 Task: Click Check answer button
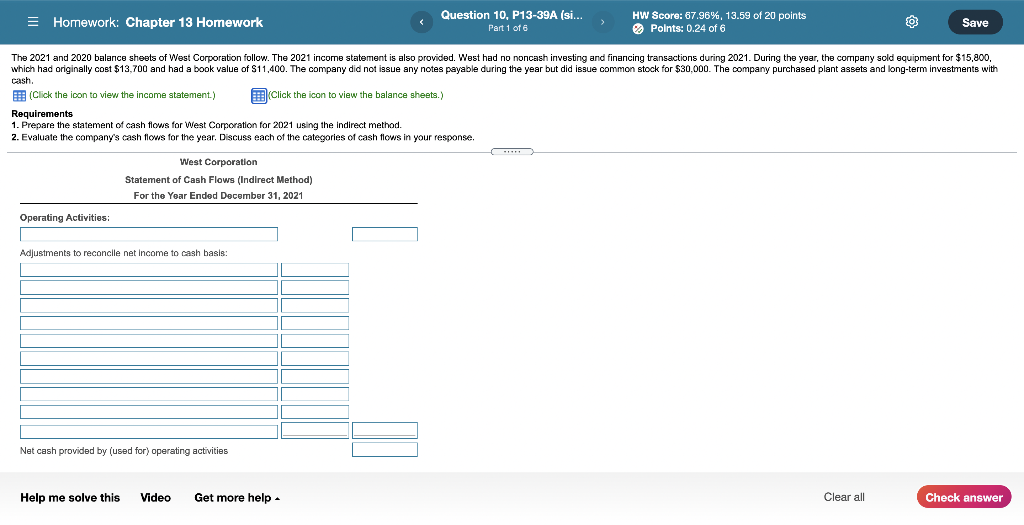(x=964, y=498)
